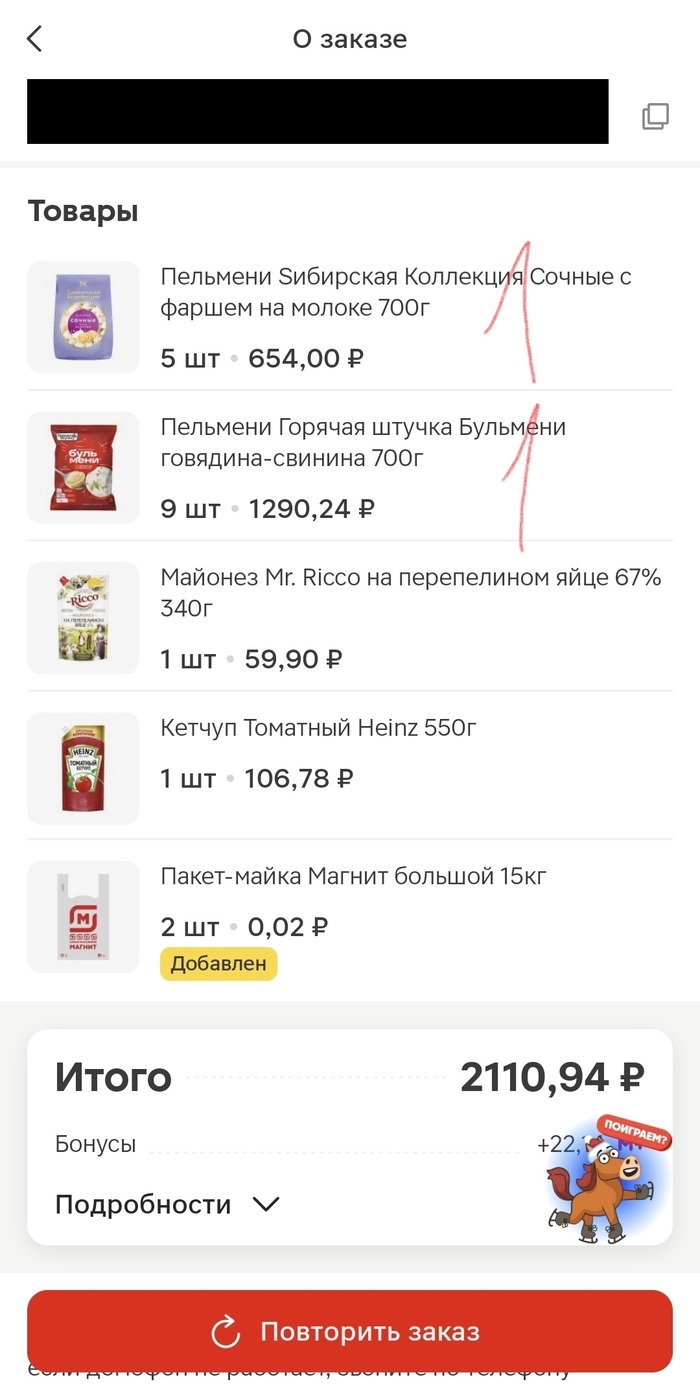Open Пельмени Горячая штучка Бульмени title
Image resolution: width=700 pixels, height=1386 pixels.
point(363,442)
